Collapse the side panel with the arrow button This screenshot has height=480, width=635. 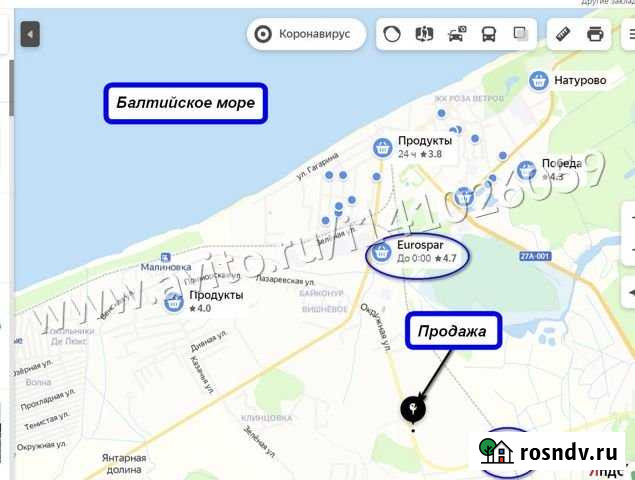(30, 34)
